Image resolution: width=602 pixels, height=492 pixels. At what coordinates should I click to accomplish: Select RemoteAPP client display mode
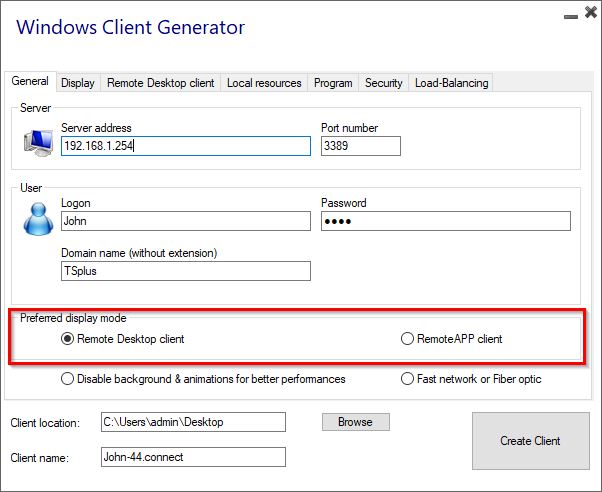click(x=407, y=339)
